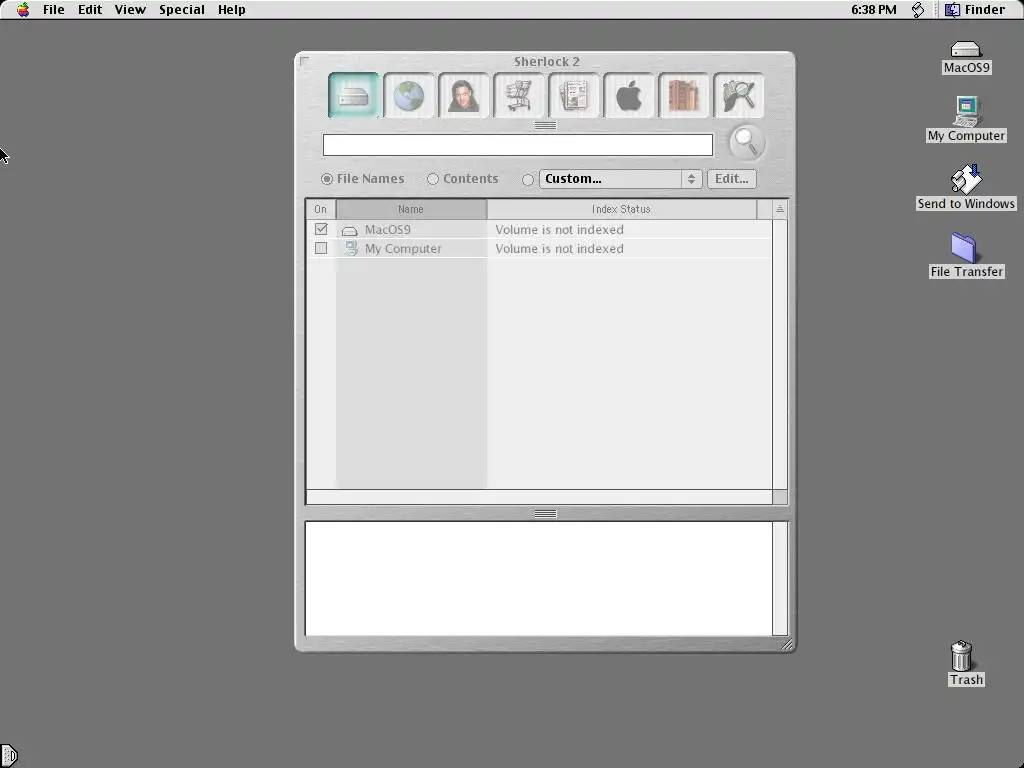Open the Custom... popup menu

tap(620, 179)
